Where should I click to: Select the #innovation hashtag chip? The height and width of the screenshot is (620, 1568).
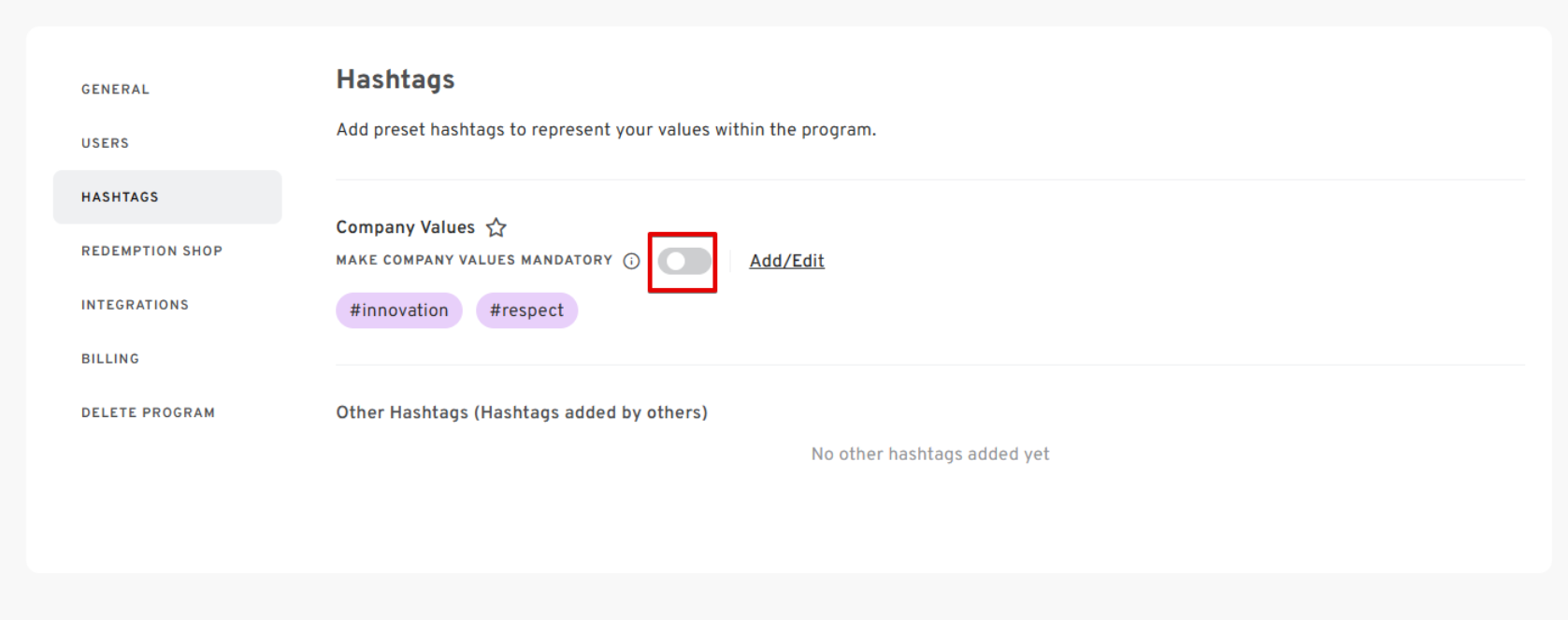pyautogui.click(x=399, y=310)
